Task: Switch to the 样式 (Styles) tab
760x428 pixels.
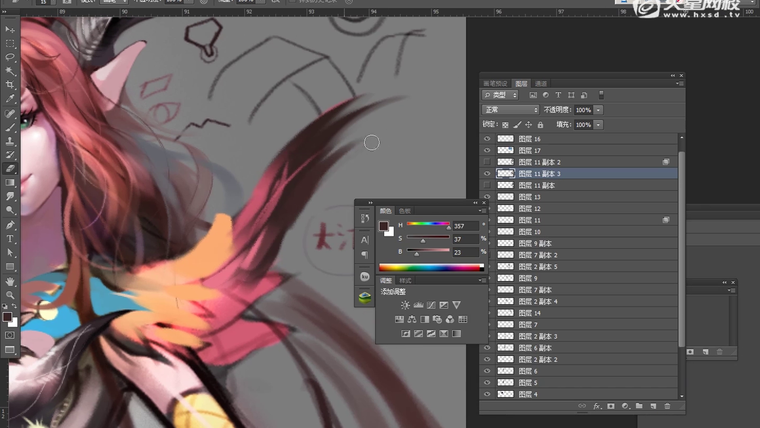Action: coord(405,281)
